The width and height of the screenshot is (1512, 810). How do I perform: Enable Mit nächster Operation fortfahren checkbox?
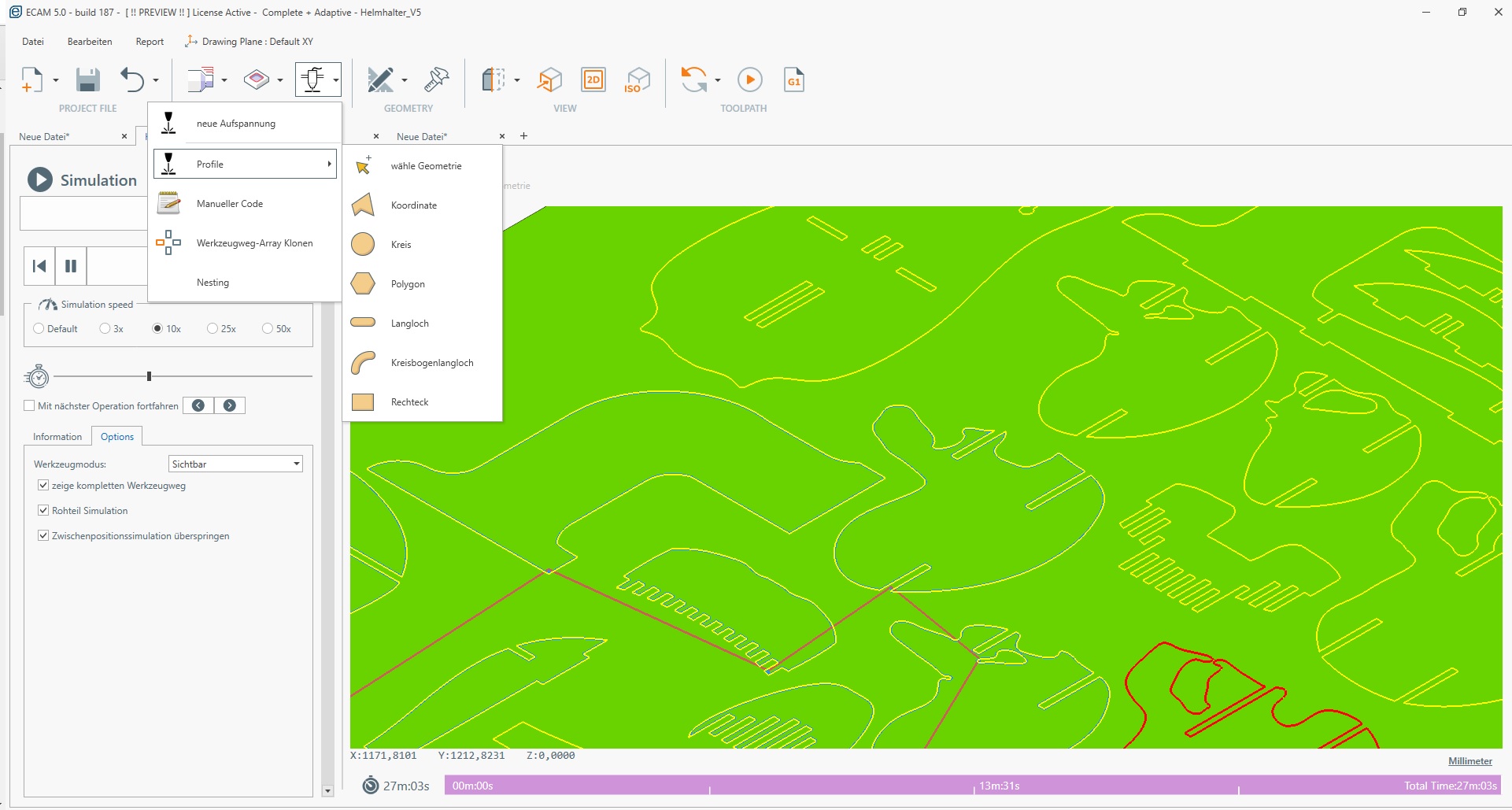30,406
